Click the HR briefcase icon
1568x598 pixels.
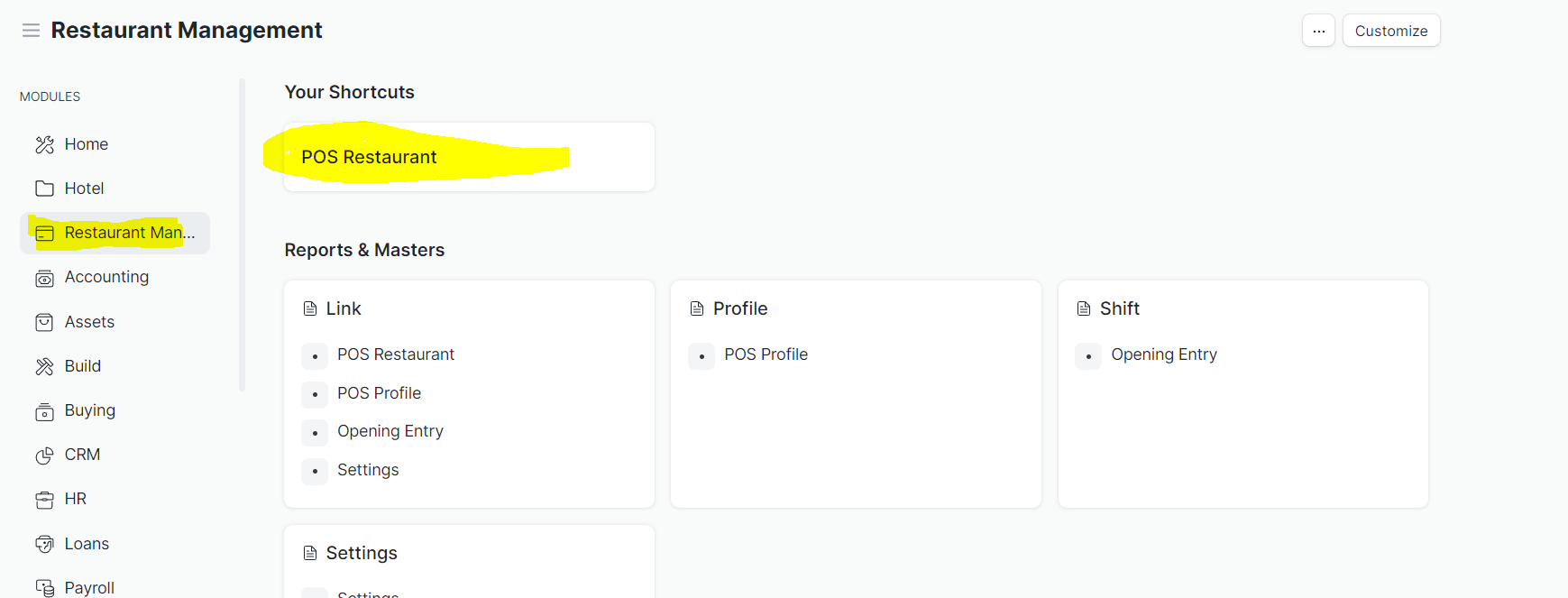pyautogui.click(x=44, y=500)
